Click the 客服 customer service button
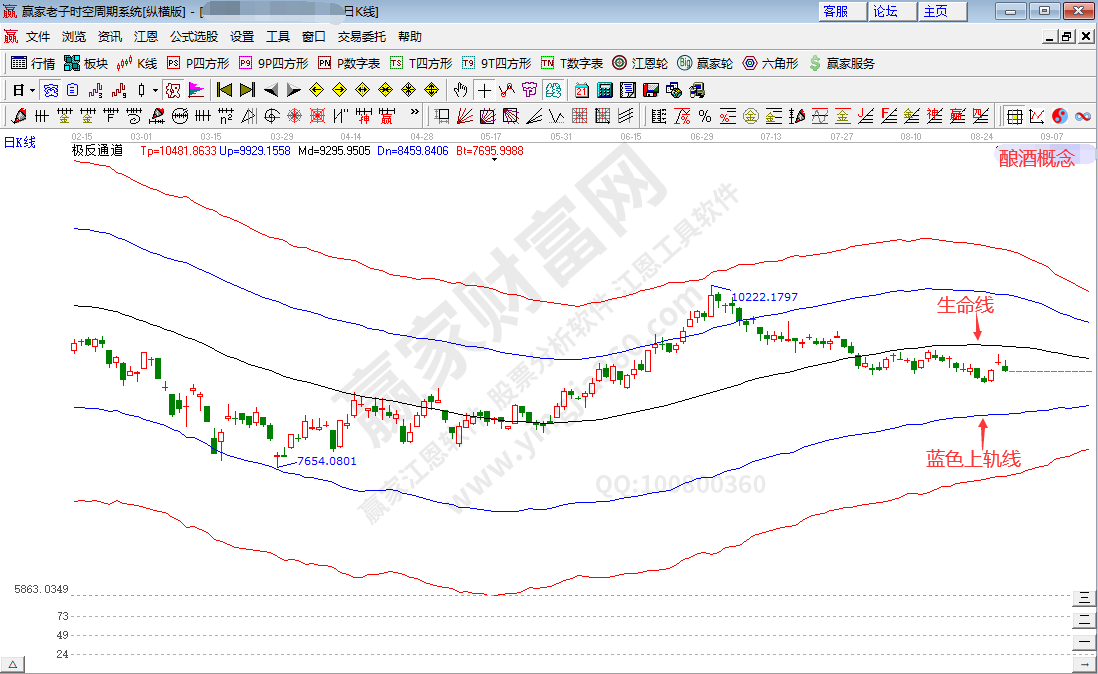1098x674 pixels. (836, 11)
